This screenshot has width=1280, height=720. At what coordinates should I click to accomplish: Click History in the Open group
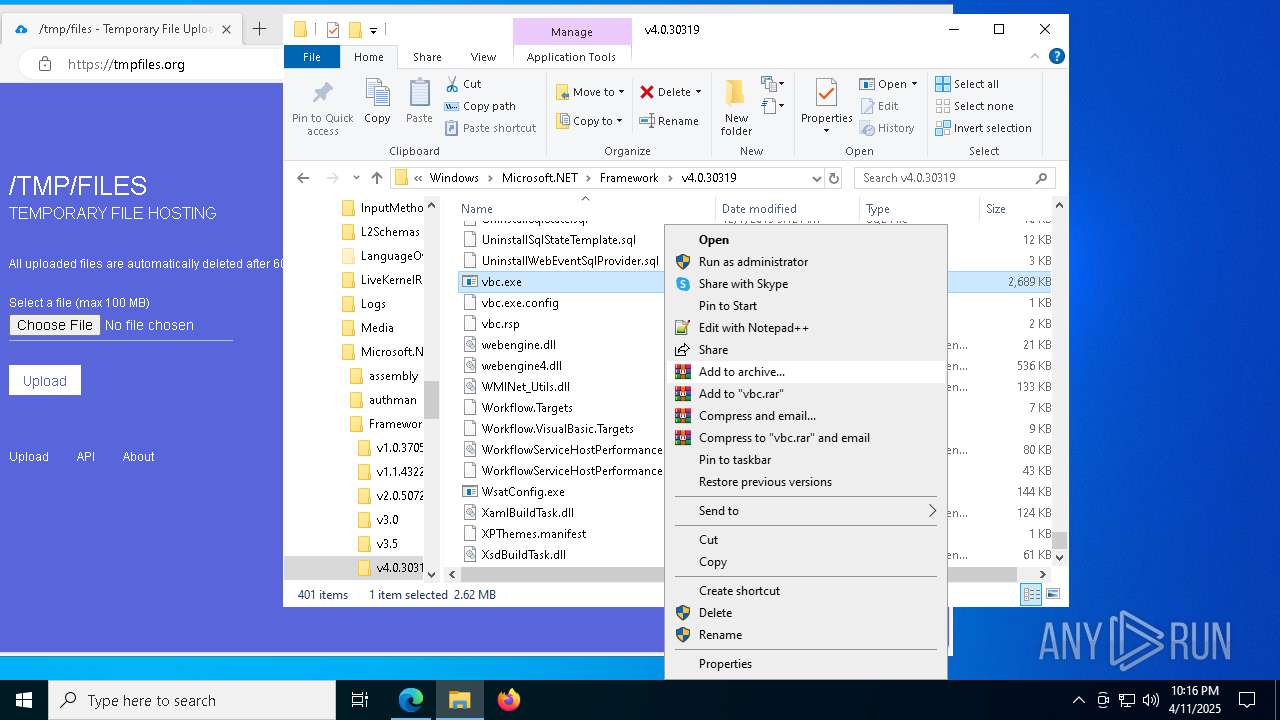pyautogui.click(x=887, y=128)
